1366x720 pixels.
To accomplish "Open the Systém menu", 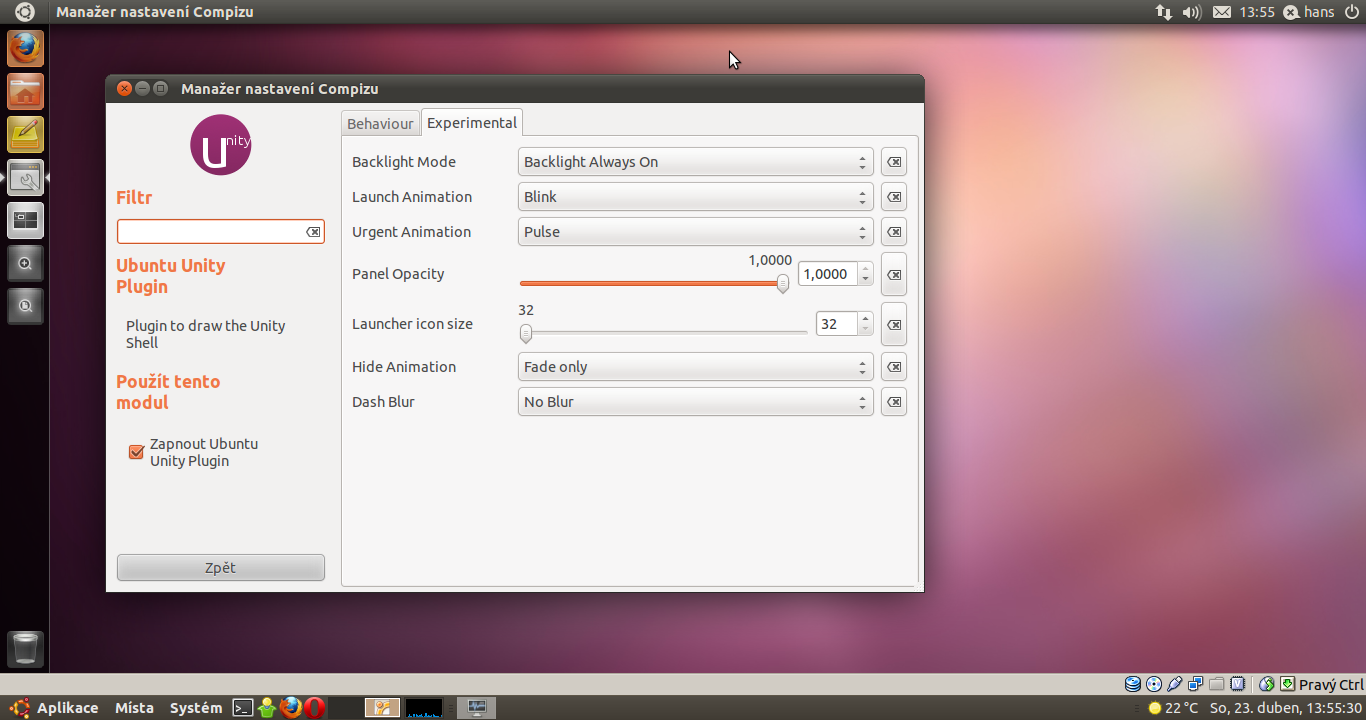I will [196, 708].
